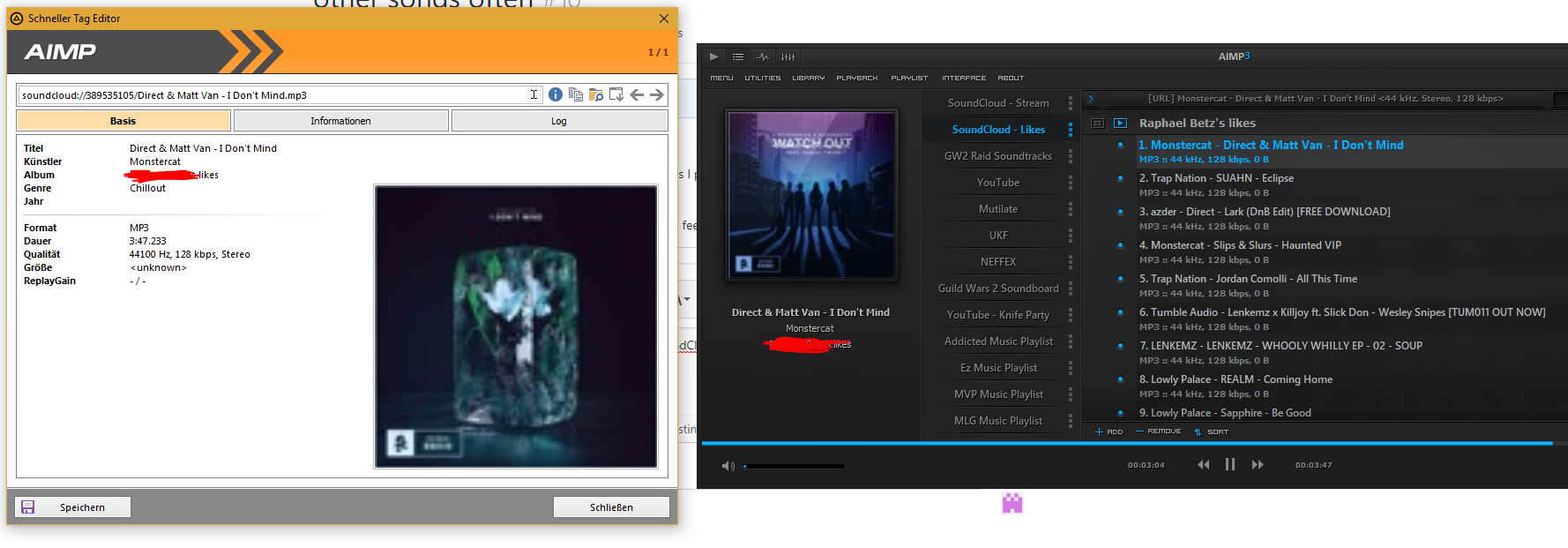Image resolution: width=1568 pixels, height=548 pixels.
Task: Open the Log tab
Action: 559,121
